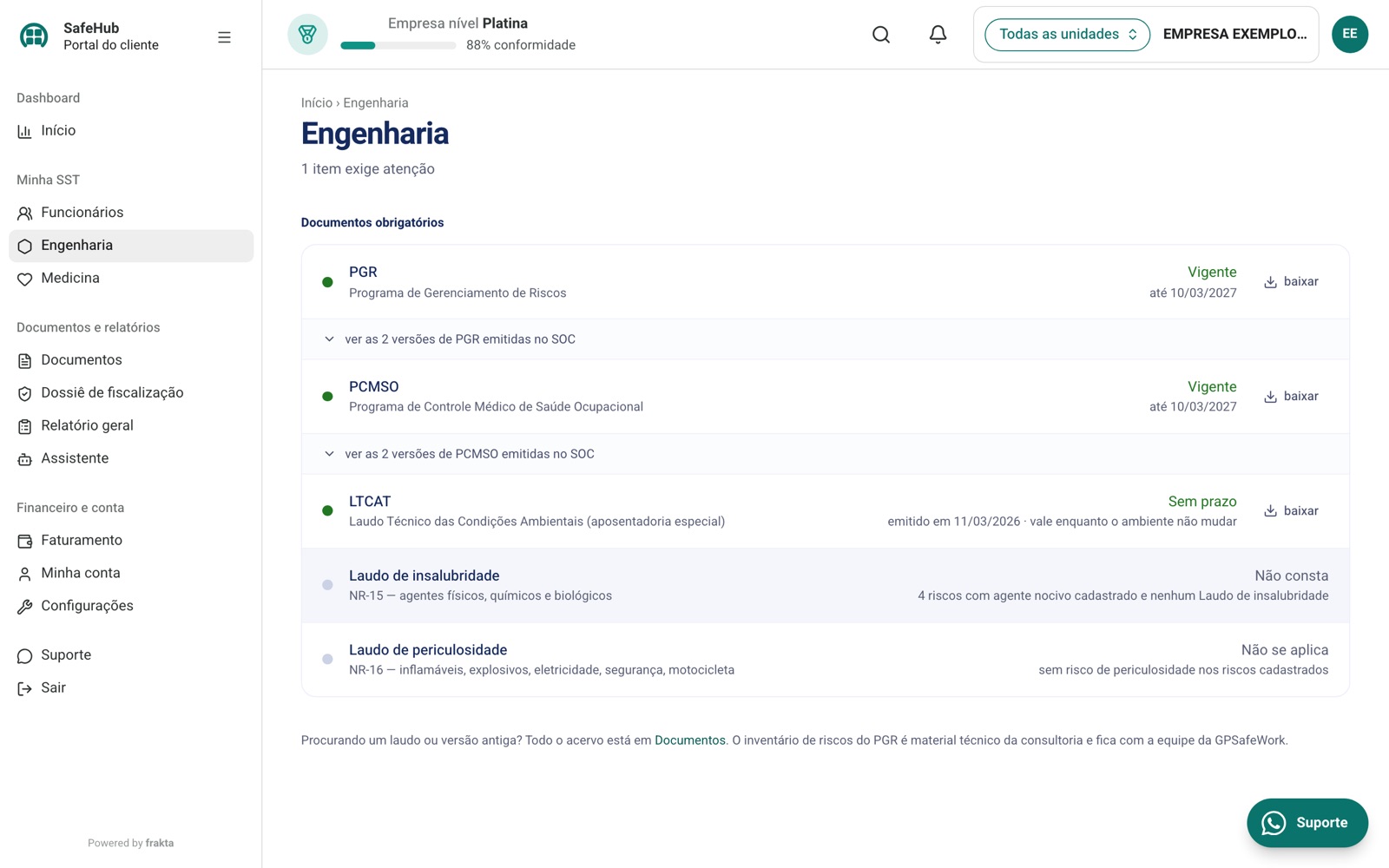Click the Documentos link in footer note
This screenshot has height=868, width=1389.
click(x=689, y=740)
